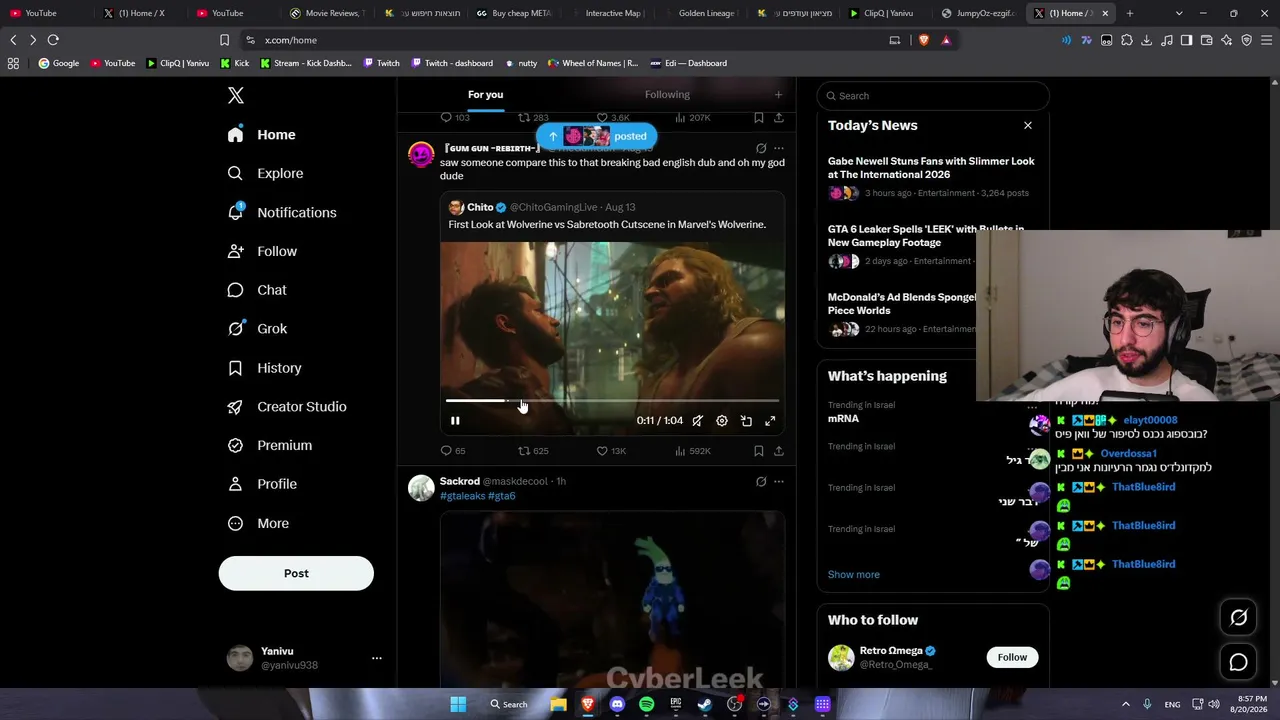Open more options on GUM GUN -REBIRTH- post

(779, 148)
